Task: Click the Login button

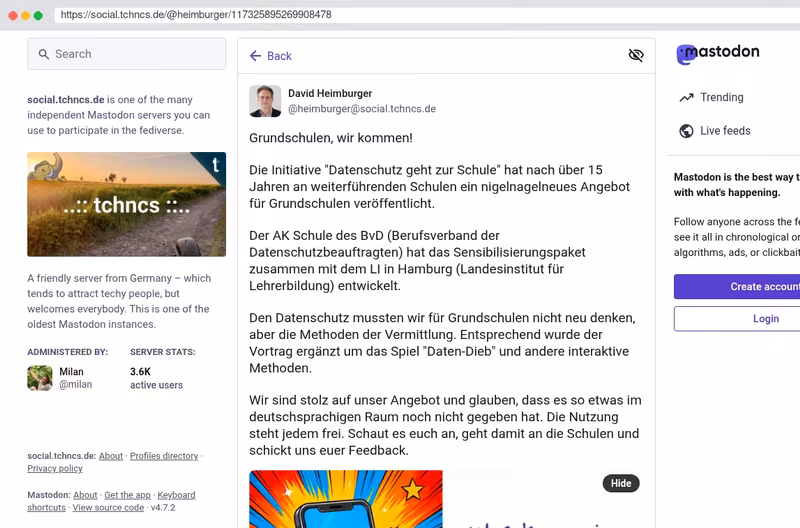Action: pos(737,319)
